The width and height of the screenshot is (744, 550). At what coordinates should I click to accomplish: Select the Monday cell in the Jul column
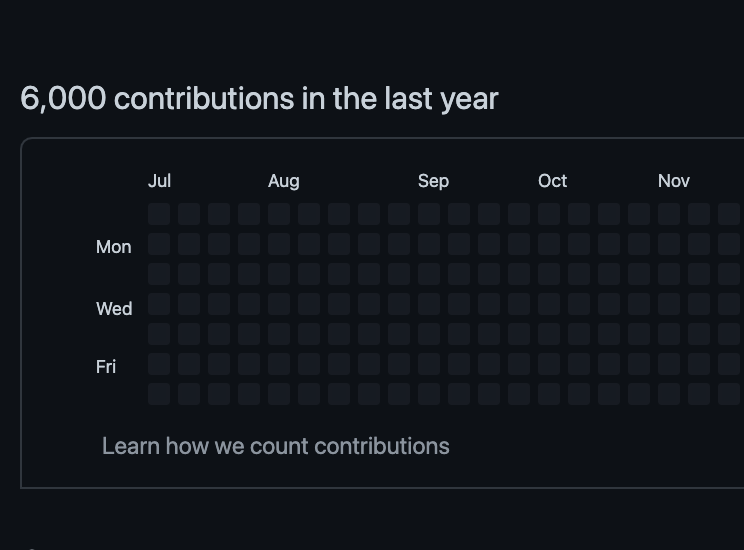click(x=159, y=244)
